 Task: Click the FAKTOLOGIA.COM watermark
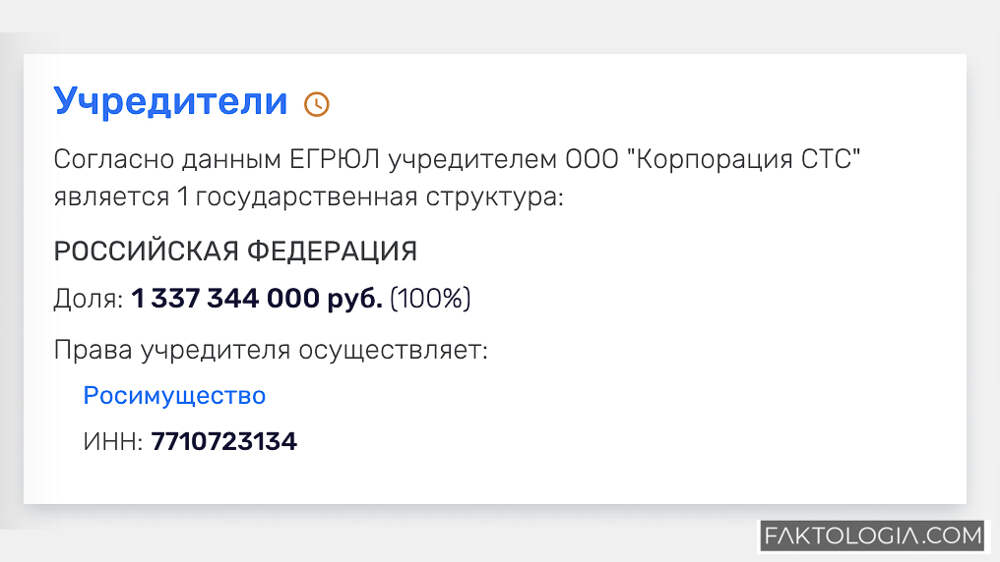(874, 536)
